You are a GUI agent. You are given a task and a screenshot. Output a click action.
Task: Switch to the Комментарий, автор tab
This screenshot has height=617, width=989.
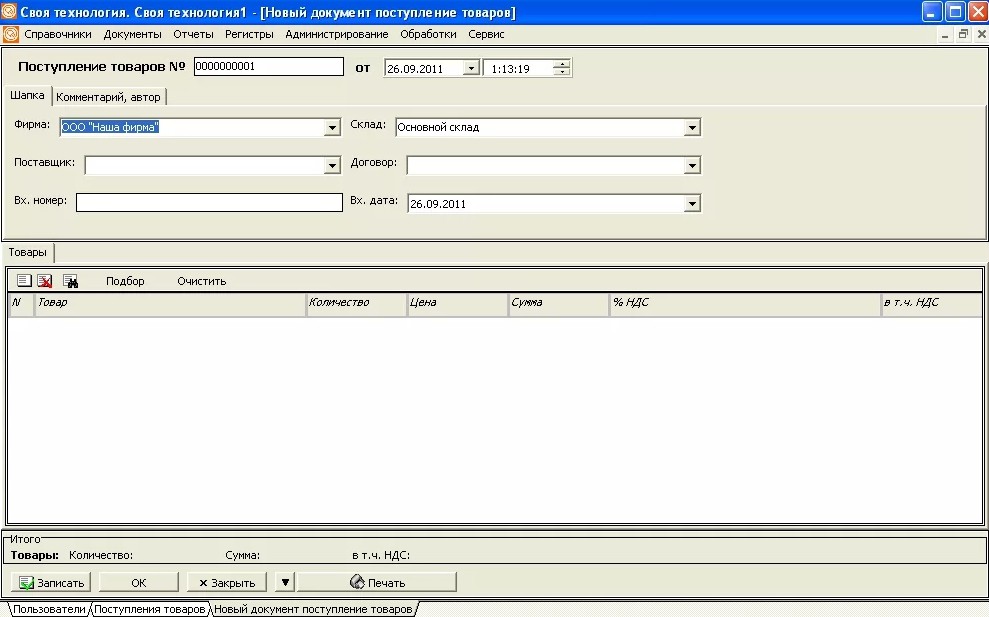110,97
